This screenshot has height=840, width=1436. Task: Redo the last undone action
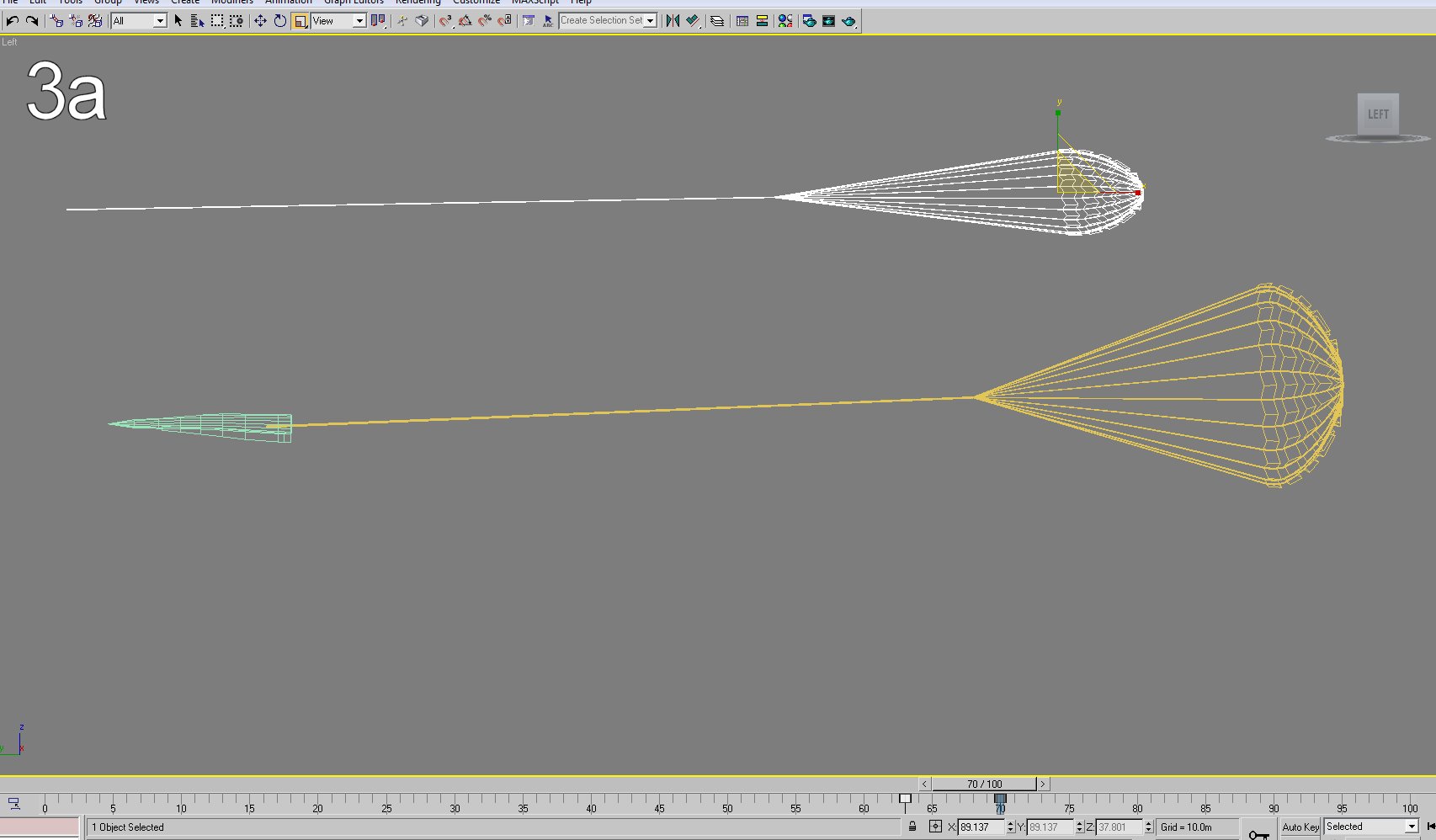click(32, 21)
